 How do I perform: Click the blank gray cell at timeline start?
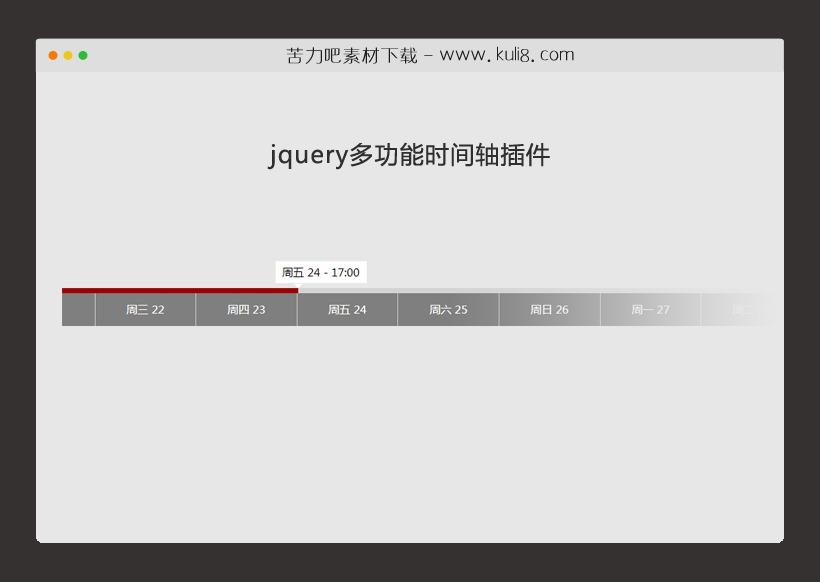tap(78, 309)
